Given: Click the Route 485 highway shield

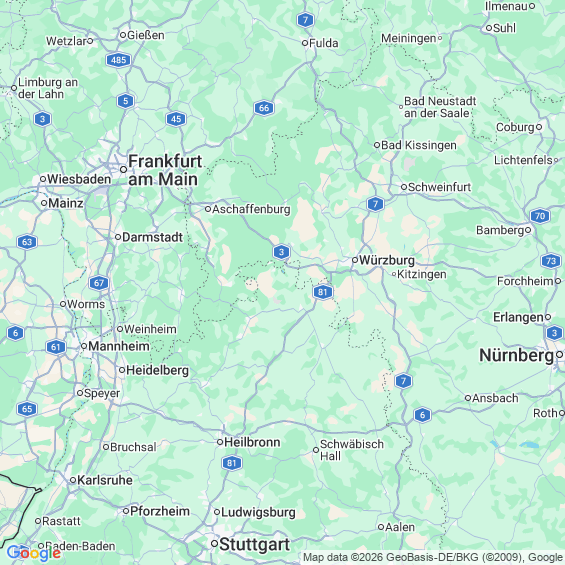Looking at the screenshot, I should point(118,60).
